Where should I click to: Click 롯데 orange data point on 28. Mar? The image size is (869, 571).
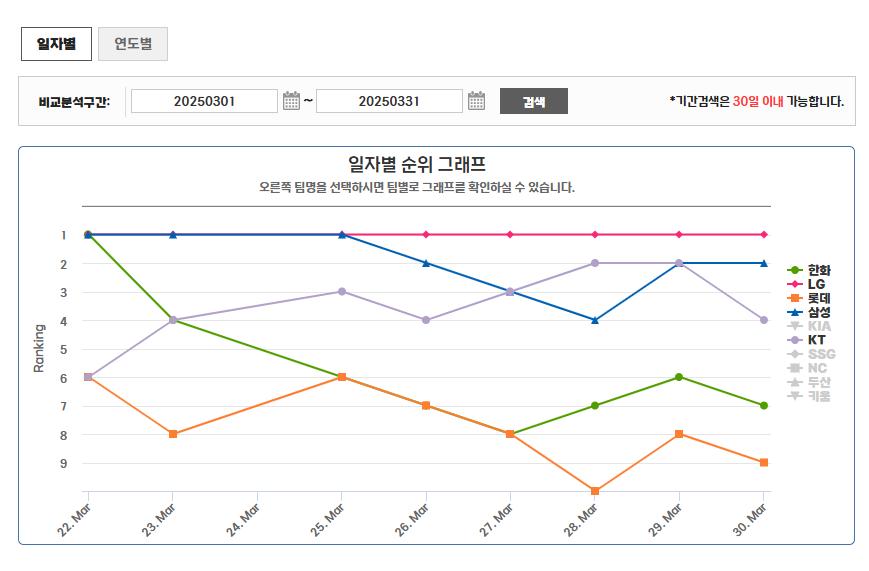click(595, 491)
